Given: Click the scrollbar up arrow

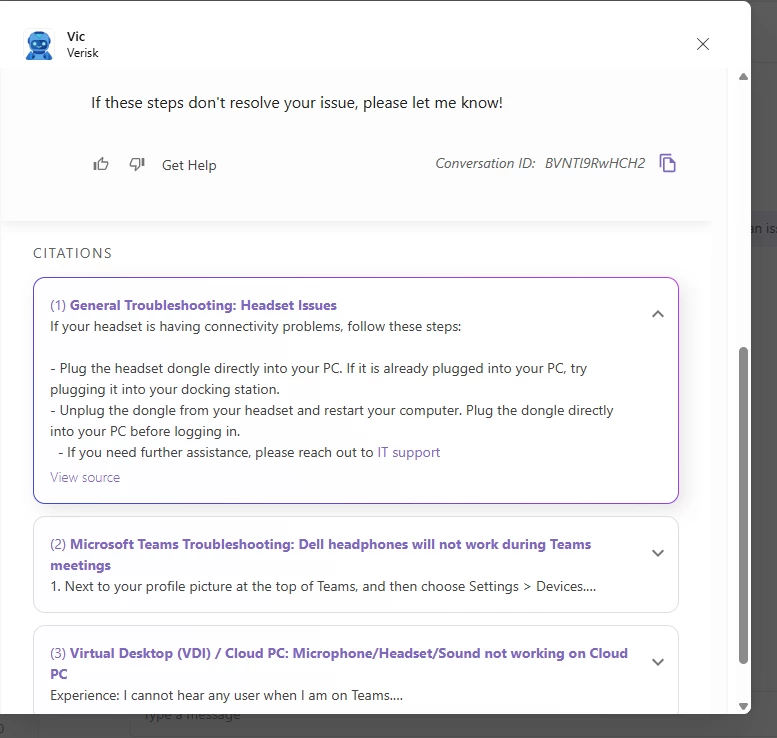Looking at the screenshot, I should click(743, 77).
